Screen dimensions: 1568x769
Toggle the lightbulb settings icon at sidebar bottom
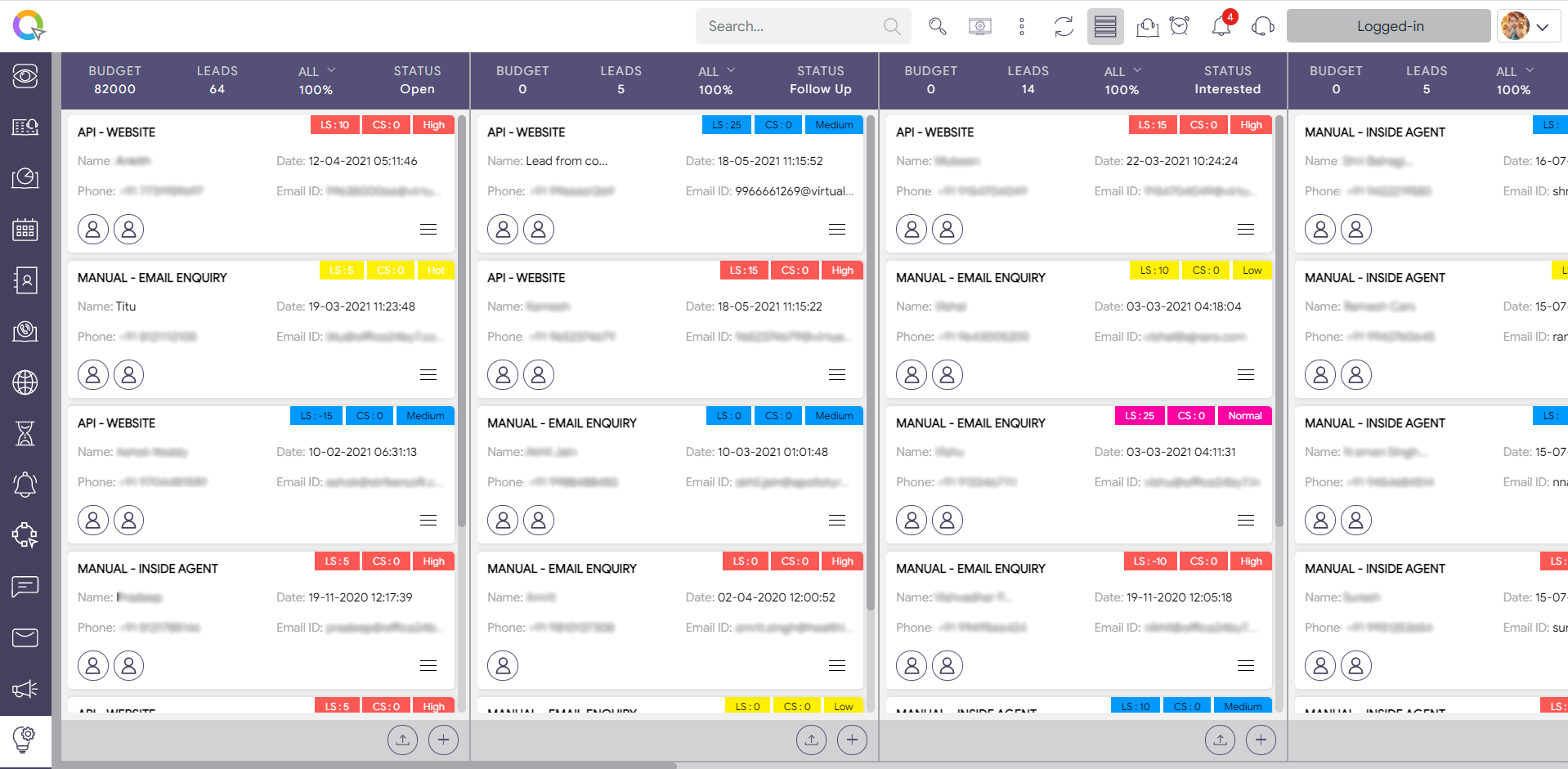(x=25, y=740)
